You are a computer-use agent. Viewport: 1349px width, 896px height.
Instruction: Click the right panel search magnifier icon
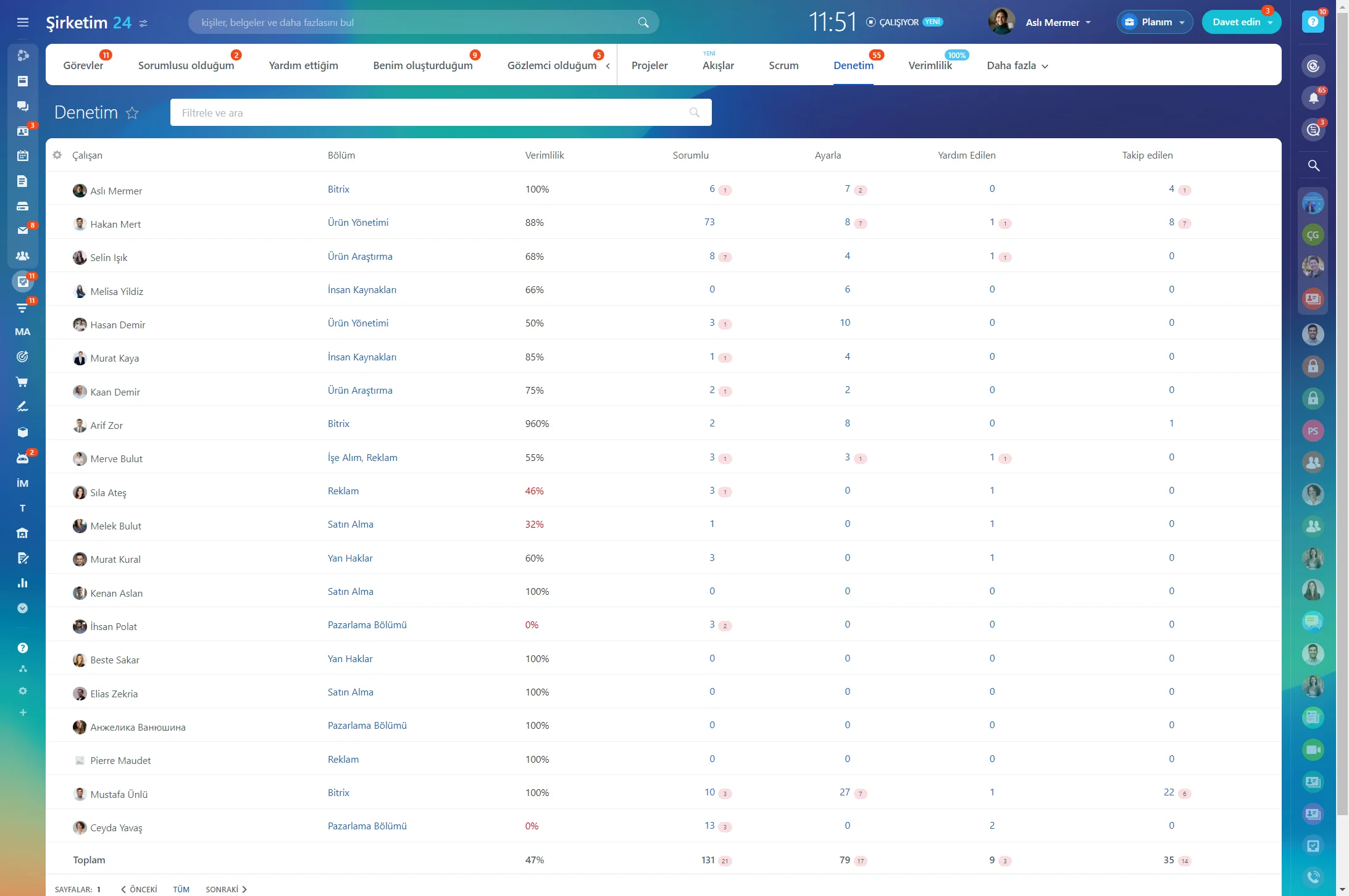point(1313,165)
